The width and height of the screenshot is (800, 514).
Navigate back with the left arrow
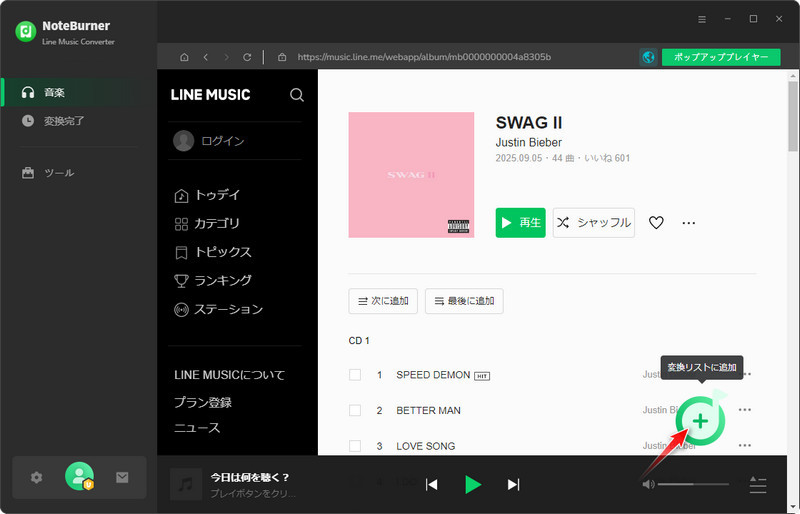[206, 57]
